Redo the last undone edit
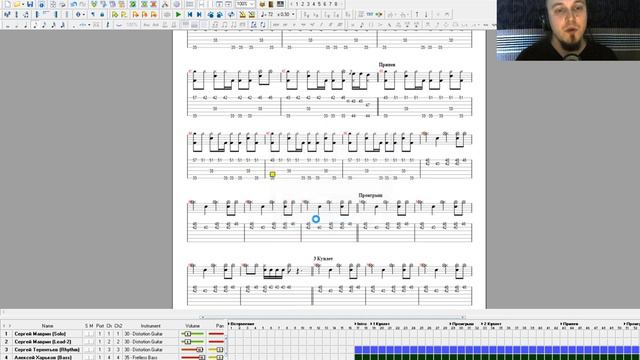640x360 pixels. click(83, 4)
